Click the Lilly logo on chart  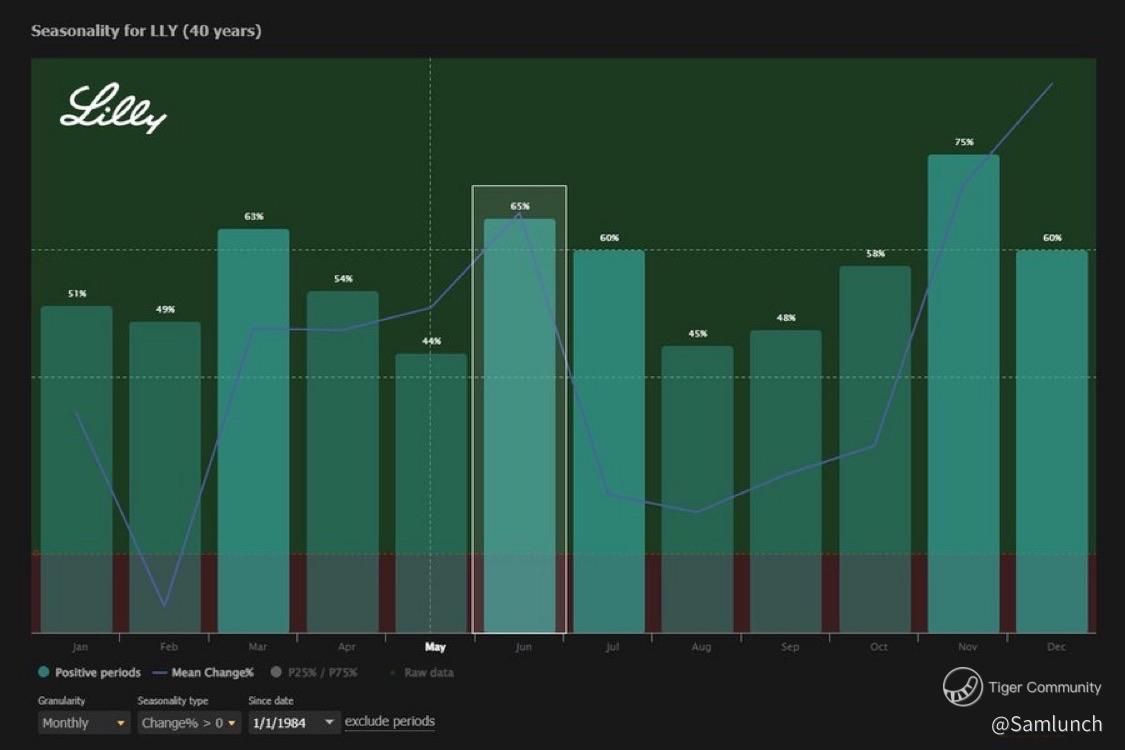[113, 108]
